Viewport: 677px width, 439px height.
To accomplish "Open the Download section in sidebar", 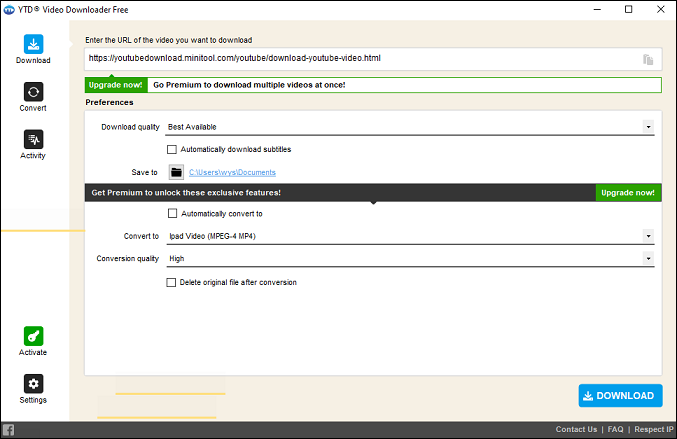I will pyautogui.click(x=33, y=49).
